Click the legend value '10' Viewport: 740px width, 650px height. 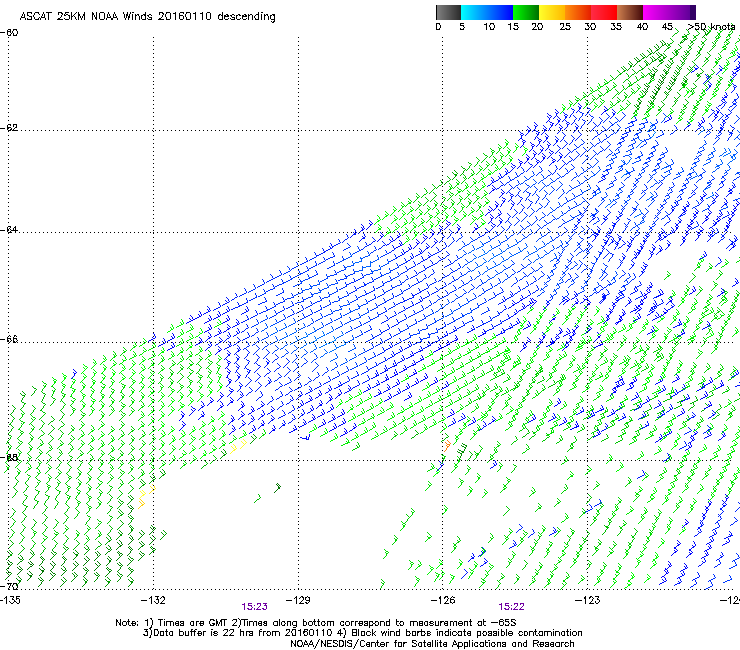pyautogui.click(x=489, y=27)
